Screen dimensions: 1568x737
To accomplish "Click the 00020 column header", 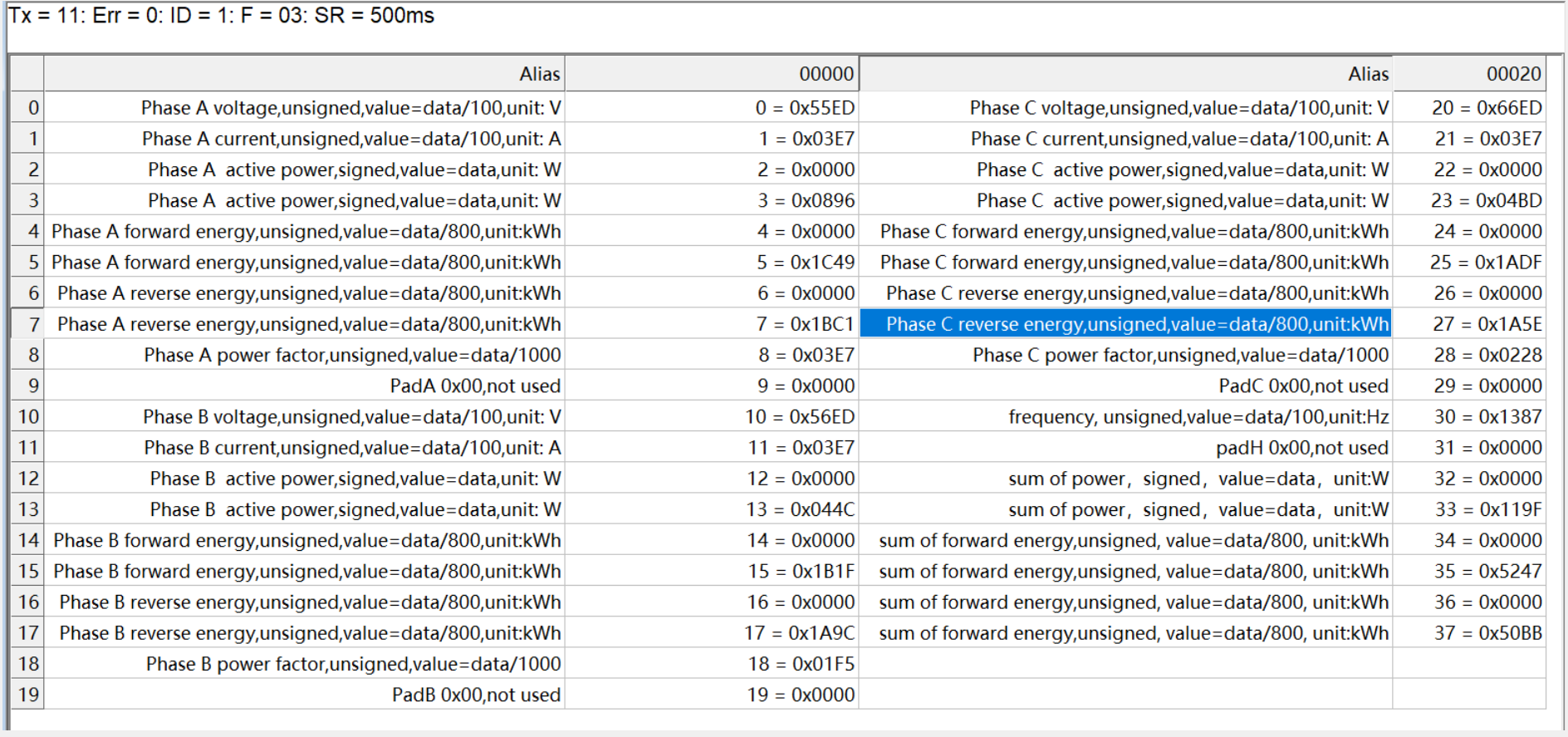I will pos(1468,74).
